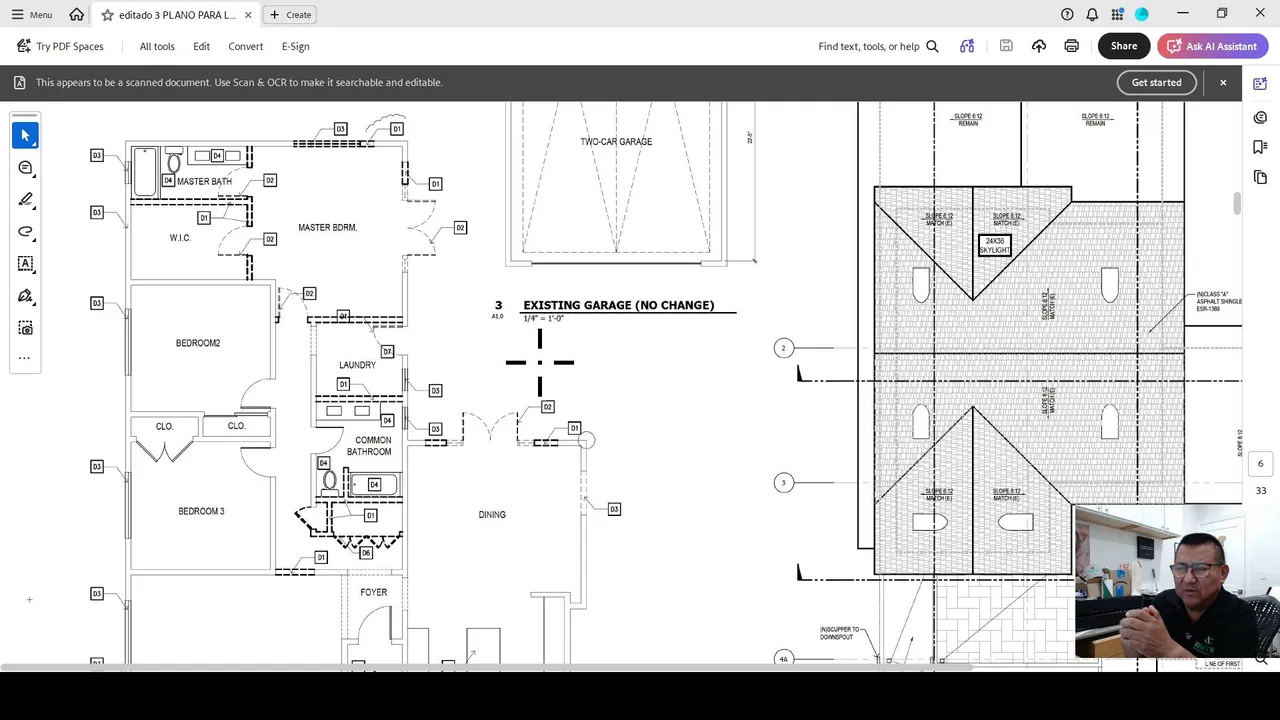Select the Scan & OCR text recognition tool
This screenshot has width=1280, height=720.
(26, 328)
